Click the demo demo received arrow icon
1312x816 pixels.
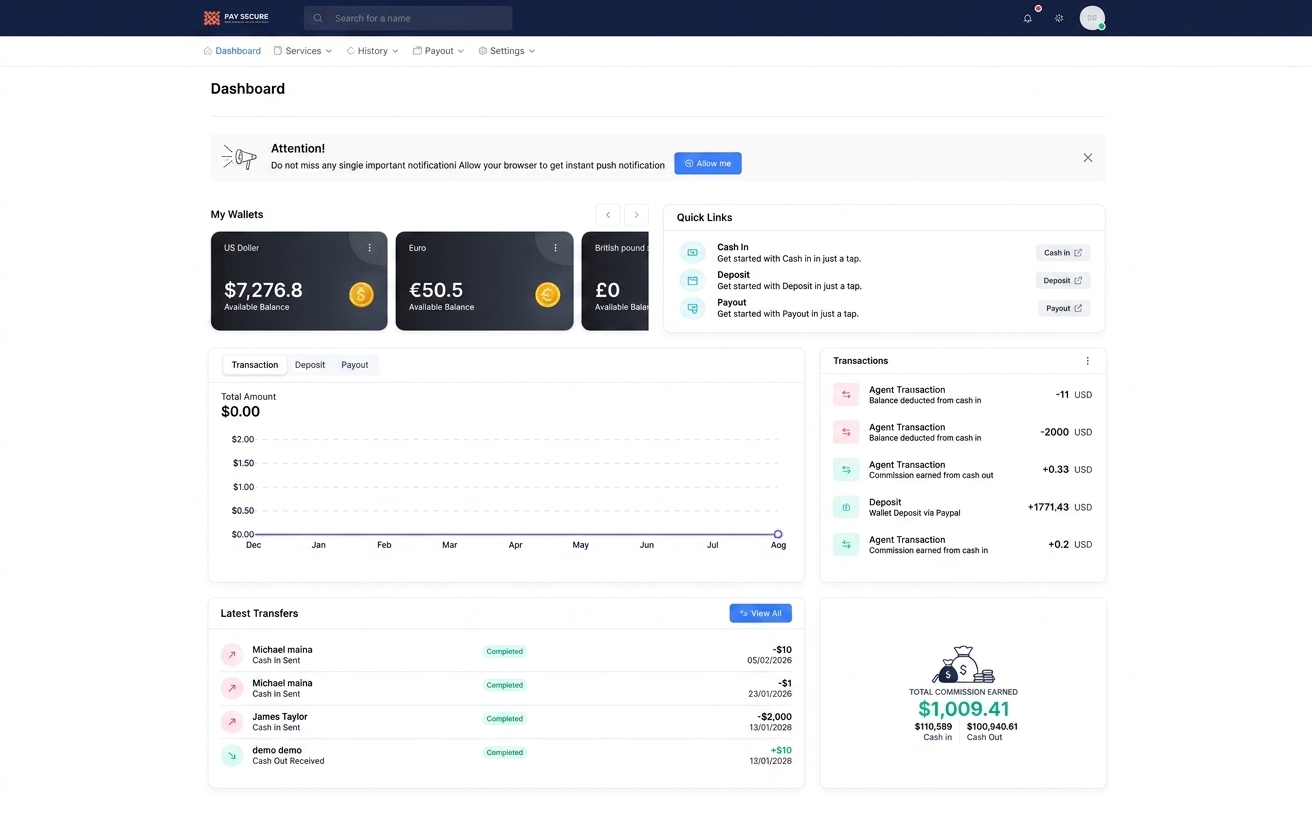[232, 756]
